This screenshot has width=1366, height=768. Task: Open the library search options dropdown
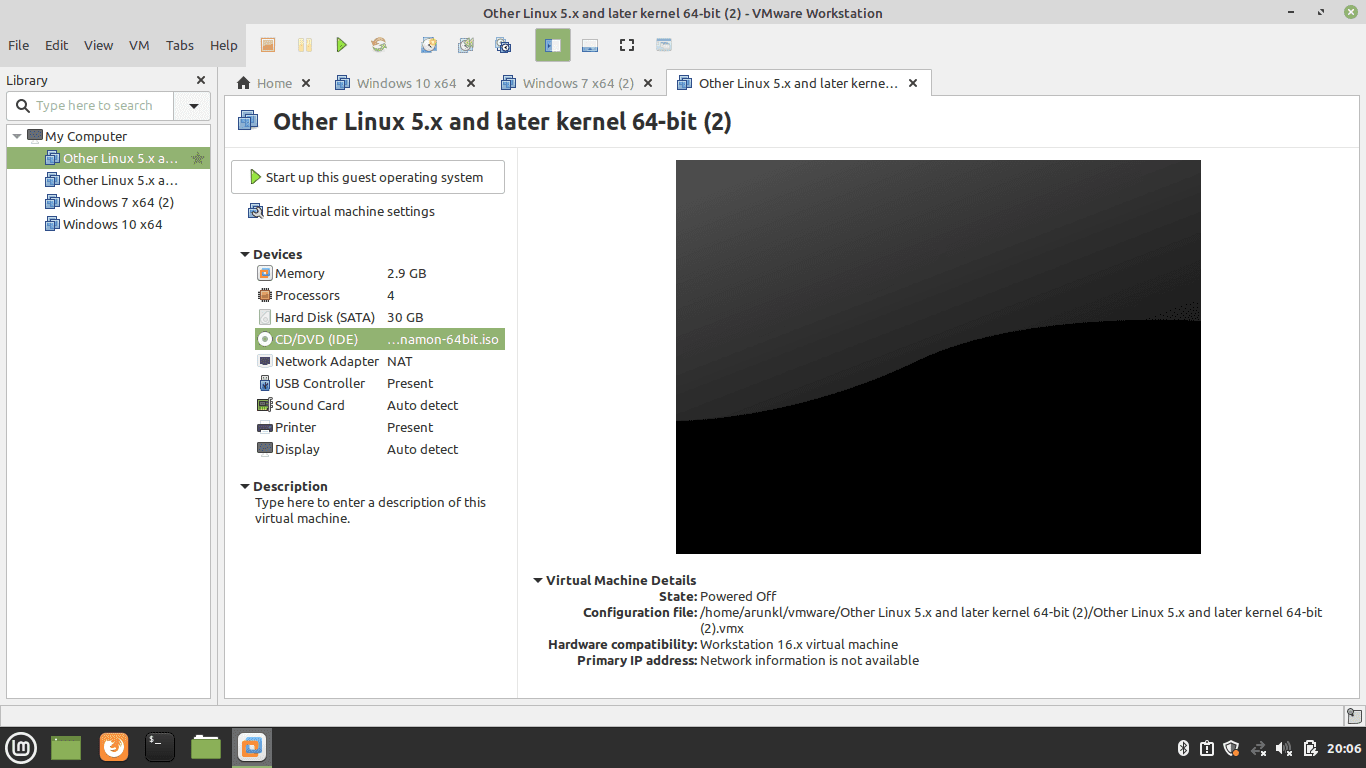(193, 105)
